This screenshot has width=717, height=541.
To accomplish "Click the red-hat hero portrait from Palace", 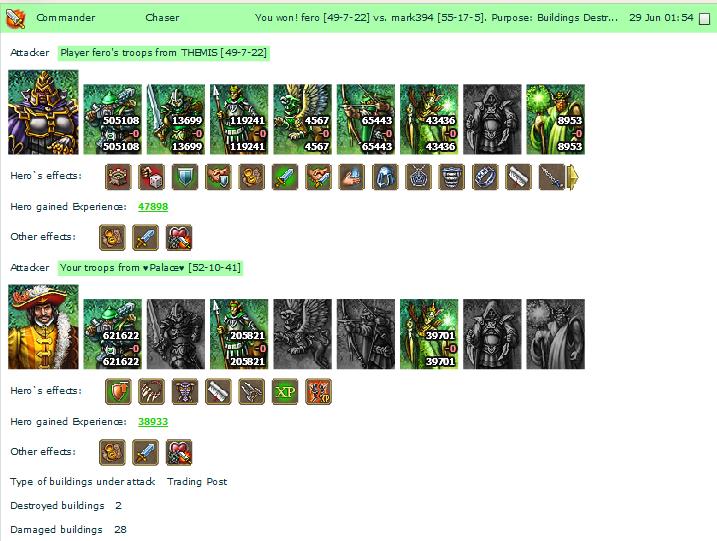I will click(x=43, y=327).
